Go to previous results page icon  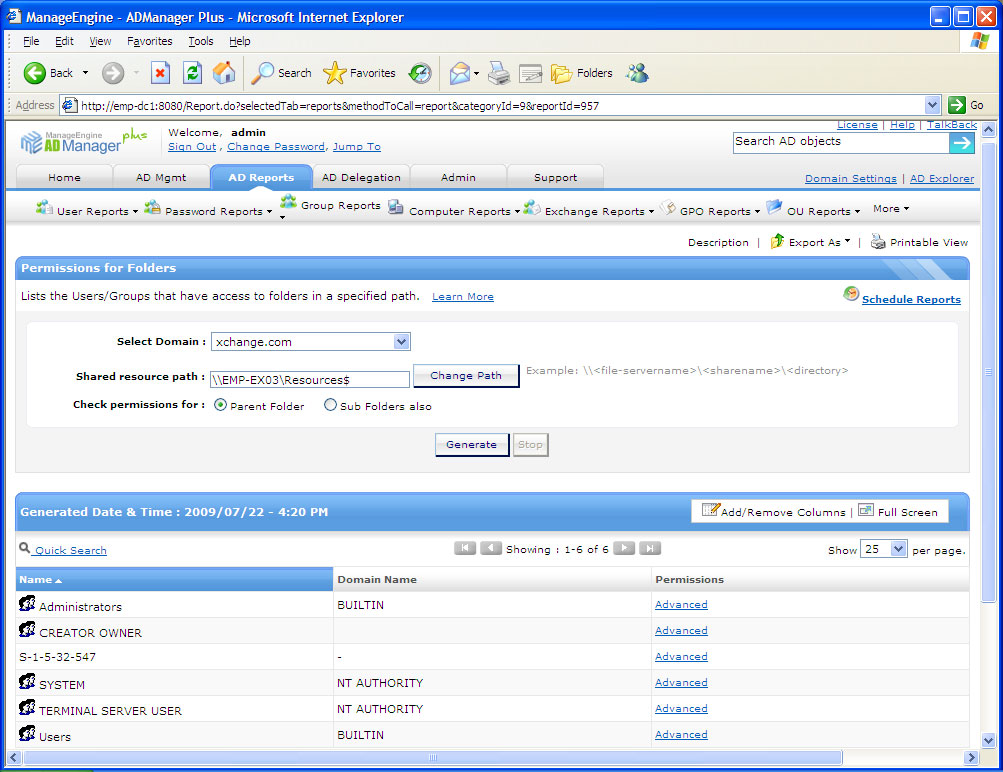point(491,548)
